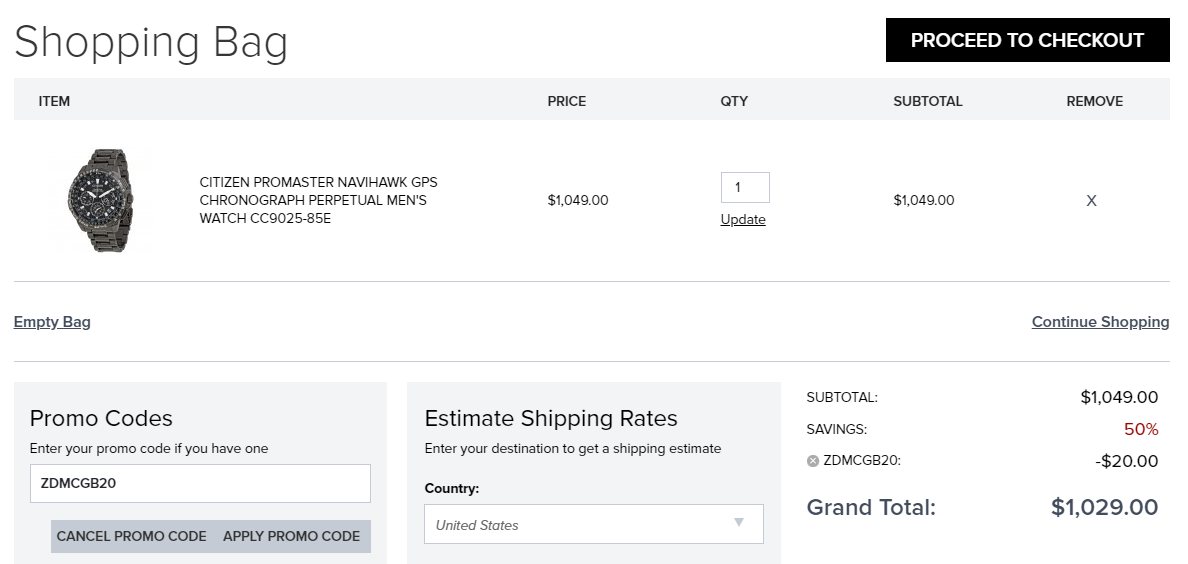Click the QTY column header
Screen dimensions: 1188x564
tap(734, 102)
